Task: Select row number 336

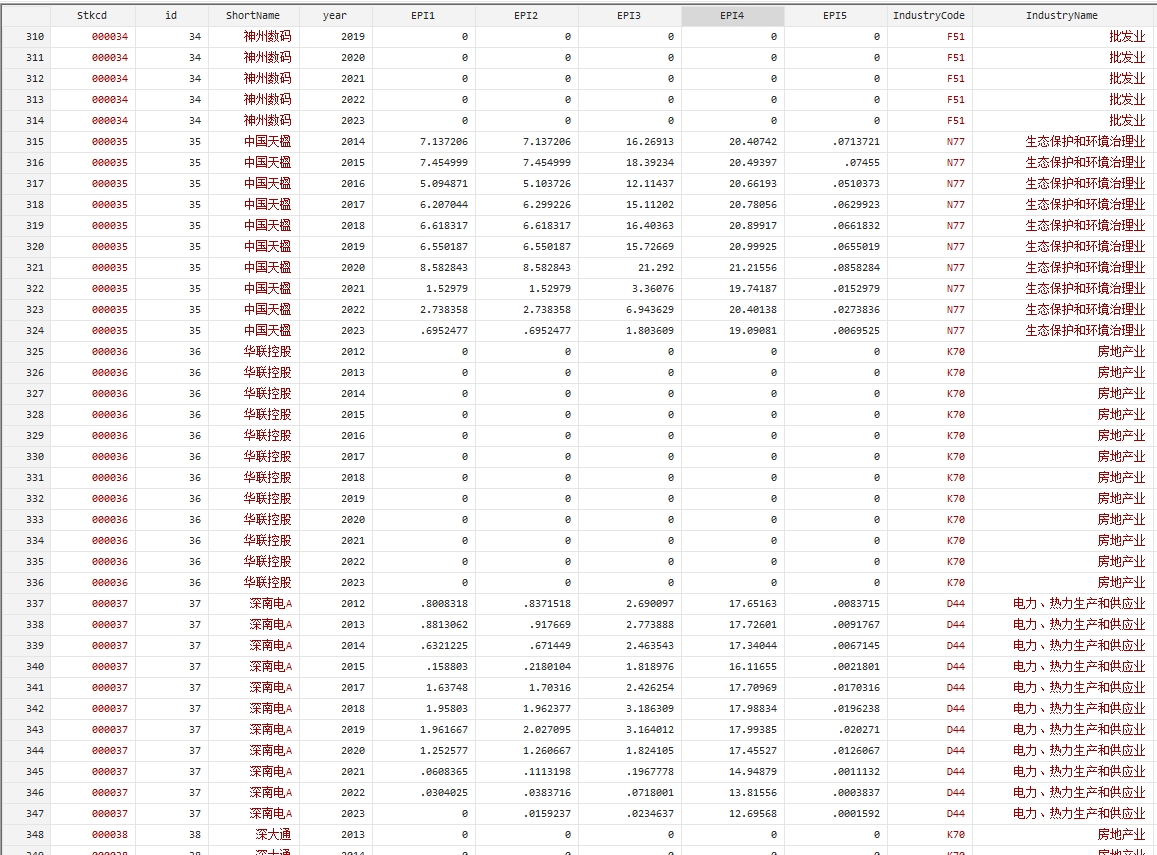Action: (35, 583)
